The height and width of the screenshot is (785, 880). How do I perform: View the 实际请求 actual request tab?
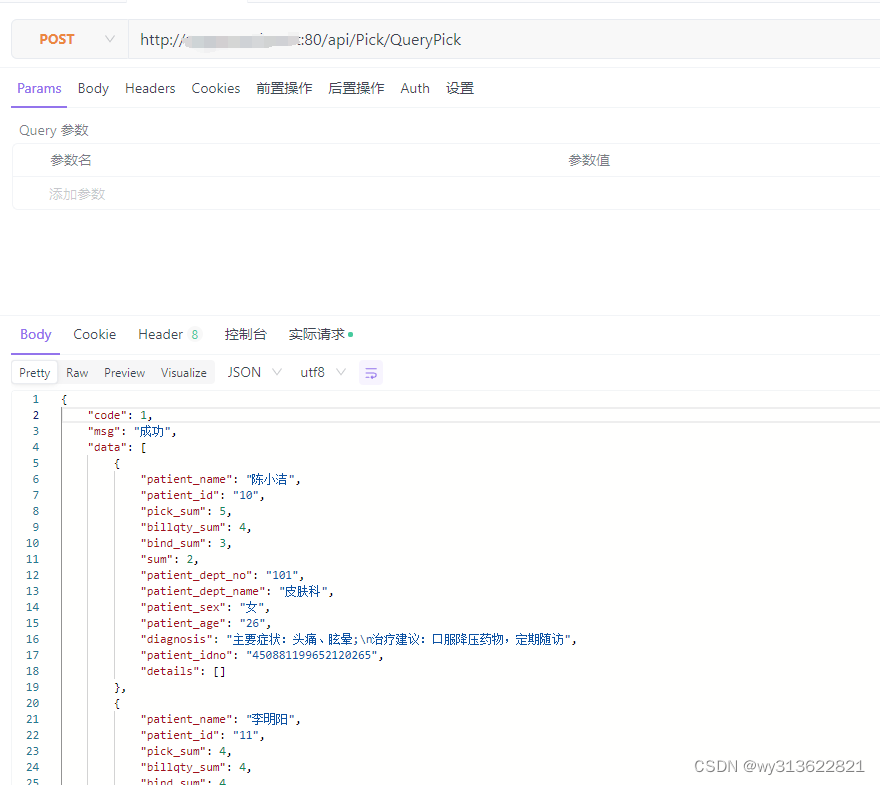[x=316, y=334]
